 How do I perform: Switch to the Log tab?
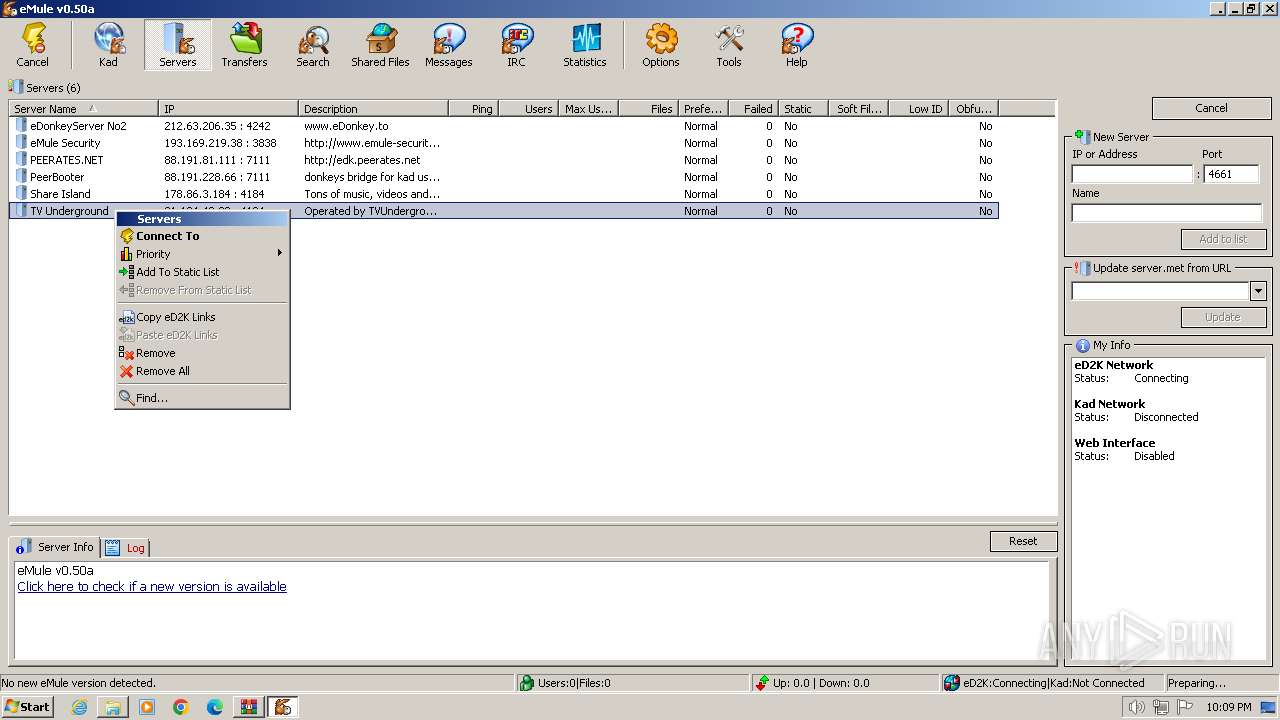coord(125,548)
